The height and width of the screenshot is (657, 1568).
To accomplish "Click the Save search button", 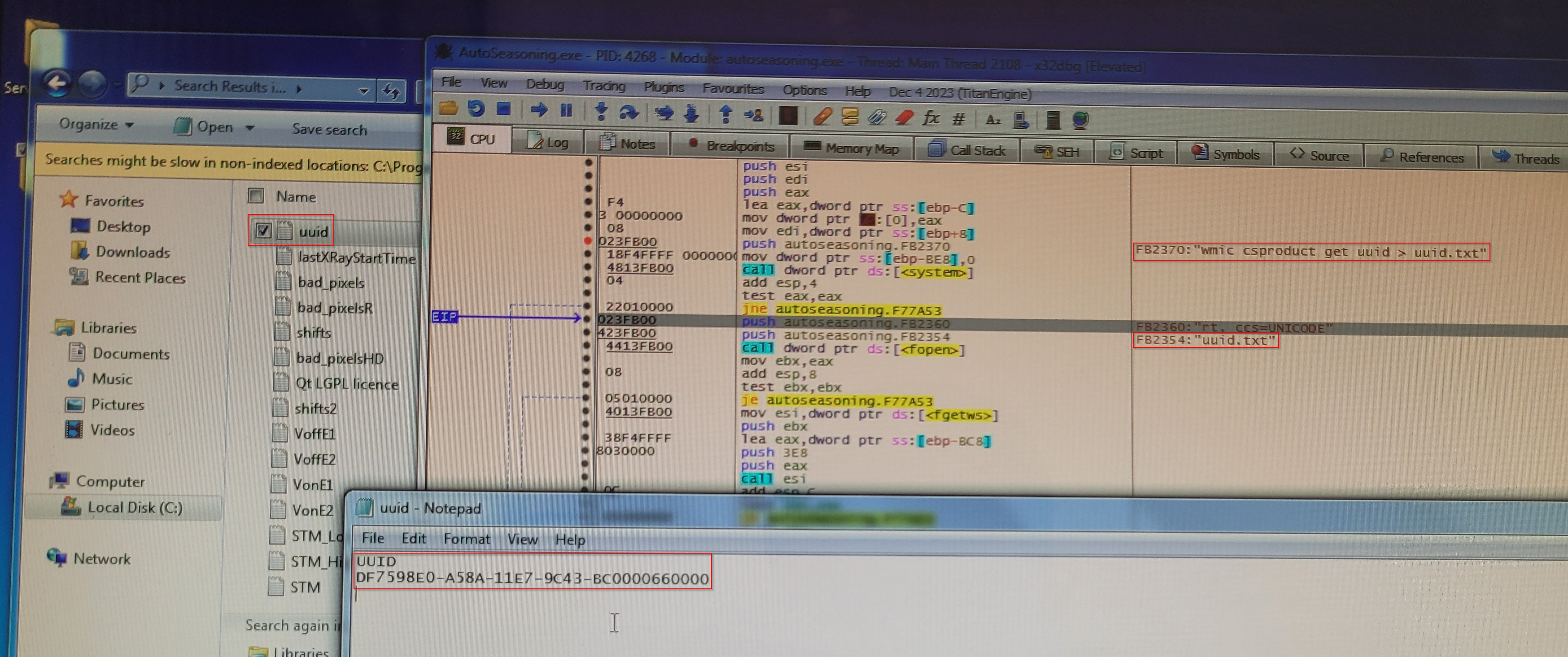I will pyautogui.click(x=329, y=130).
